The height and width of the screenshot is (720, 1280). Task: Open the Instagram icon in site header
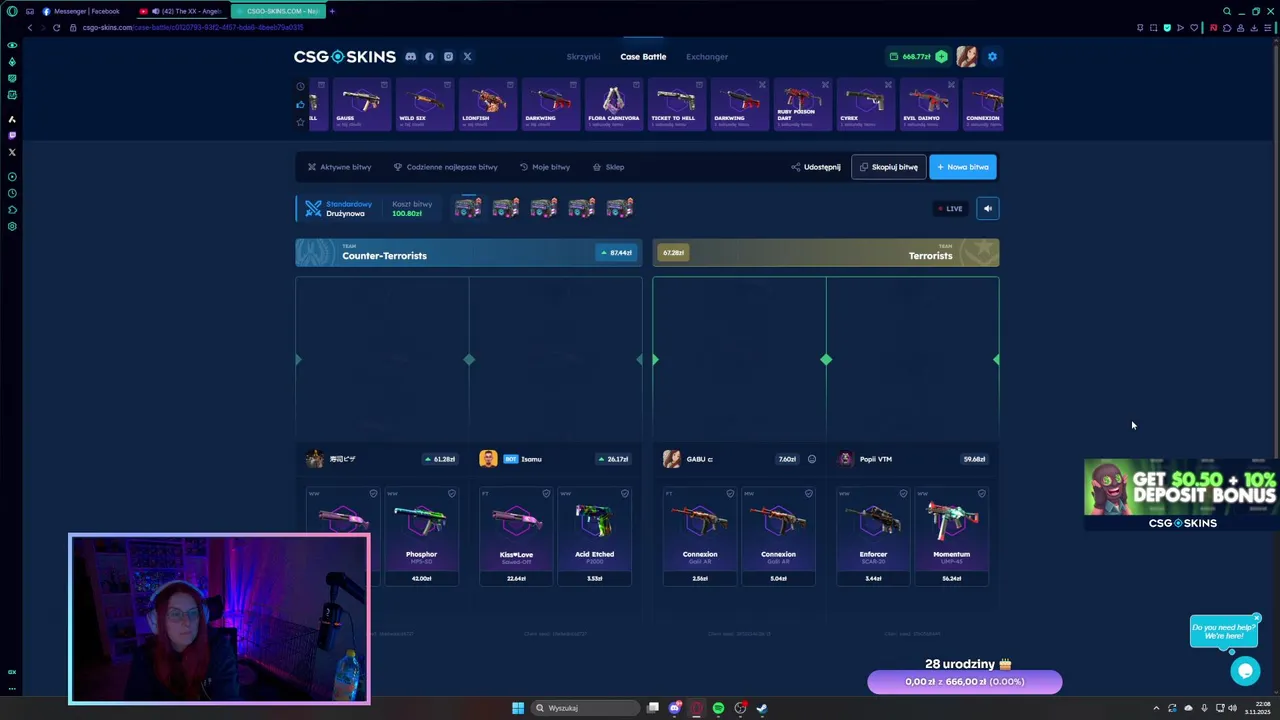click(x=448, y=57)
